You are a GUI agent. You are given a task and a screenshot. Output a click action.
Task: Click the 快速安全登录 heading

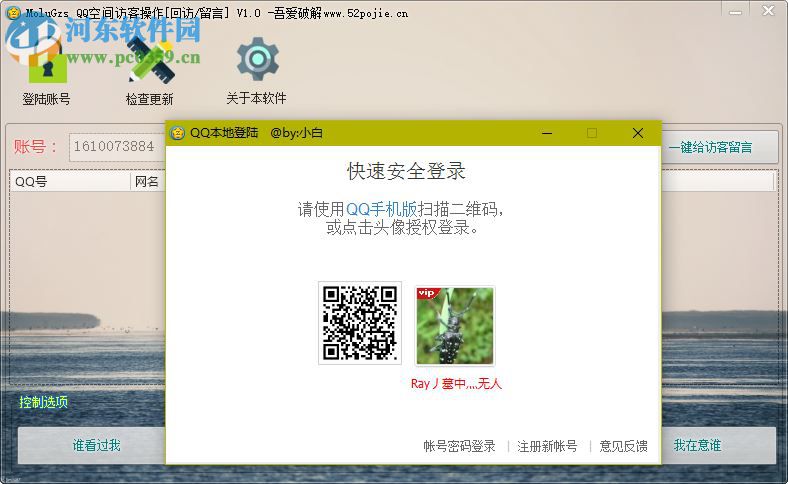407,171
